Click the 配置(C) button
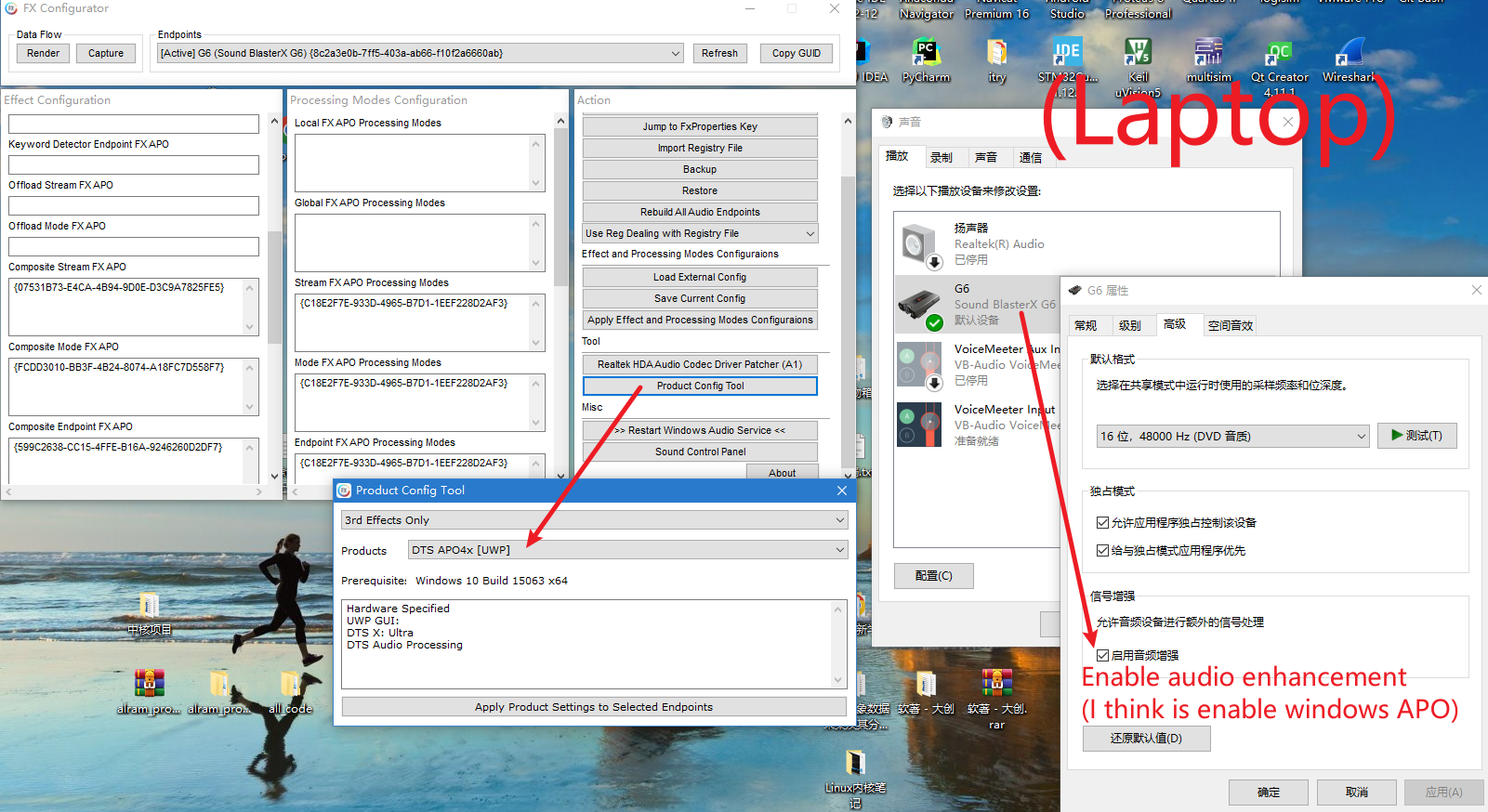 point(933,576)
